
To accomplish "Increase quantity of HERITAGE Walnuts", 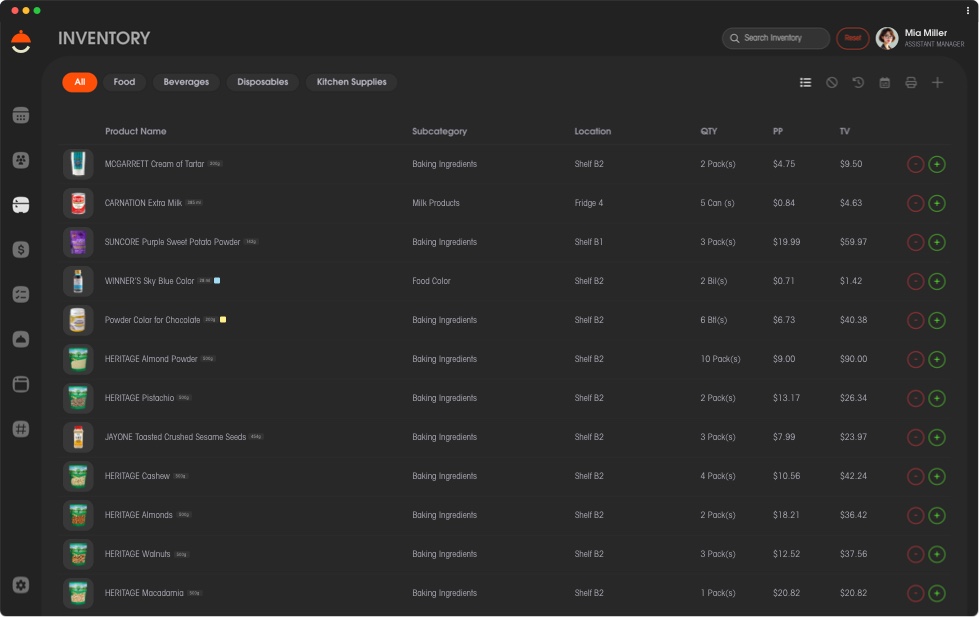I will click(x=936, y=554).
